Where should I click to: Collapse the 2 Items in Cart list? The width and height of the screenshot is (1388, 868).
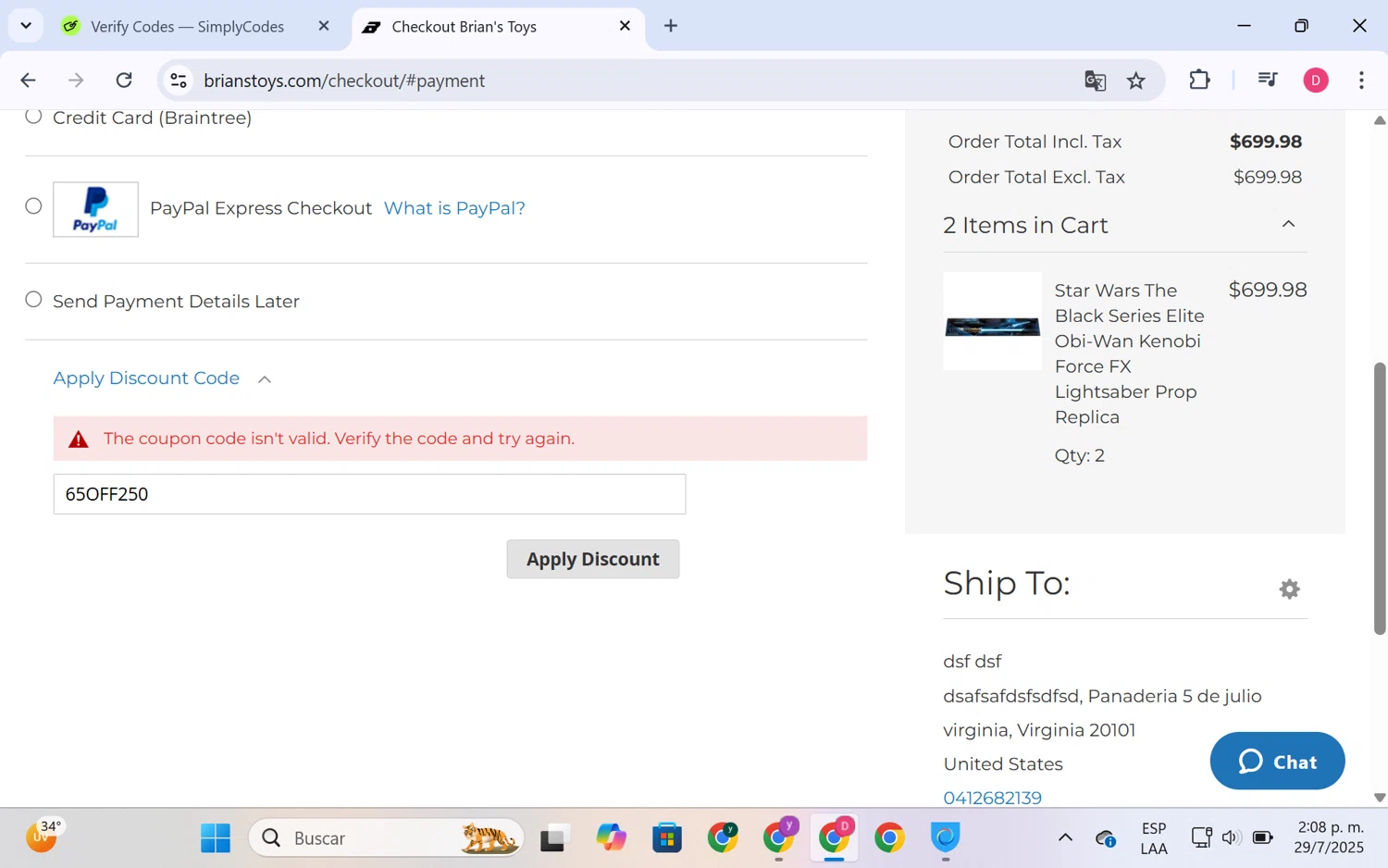(1288, 224)
